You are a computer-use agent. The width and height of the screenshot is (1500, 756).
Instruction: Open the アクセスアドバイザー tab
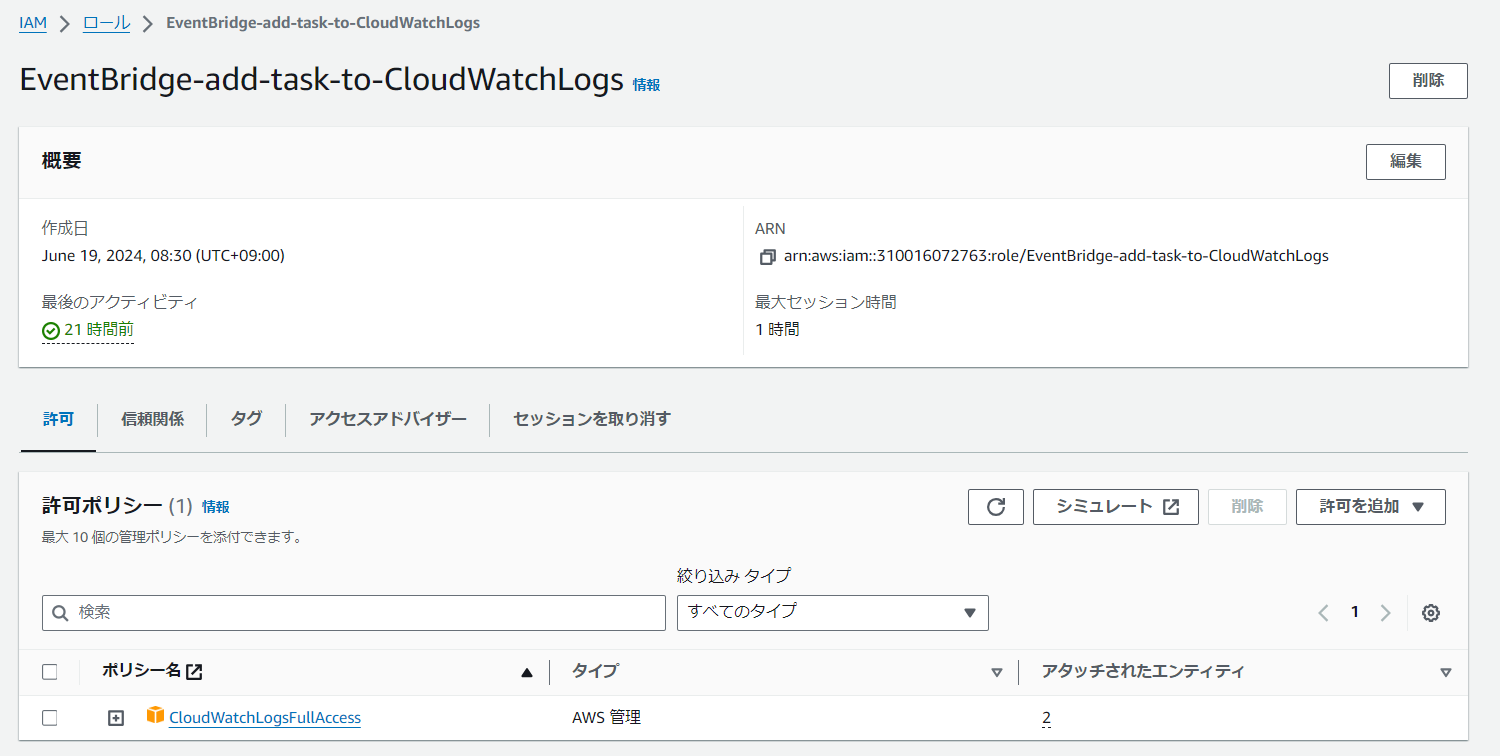388,419
